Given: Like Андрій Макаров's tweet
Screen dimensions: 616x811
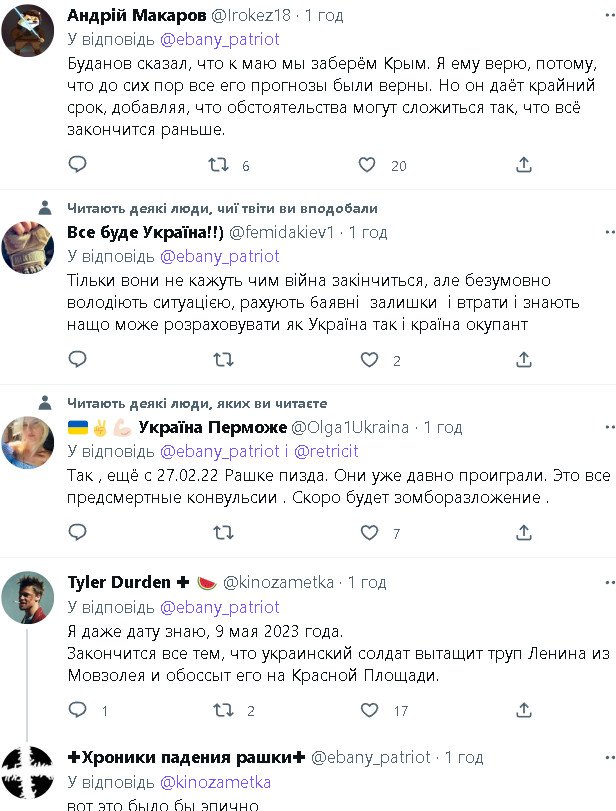Looking at the screenshot, I should [x=368, y=165].
